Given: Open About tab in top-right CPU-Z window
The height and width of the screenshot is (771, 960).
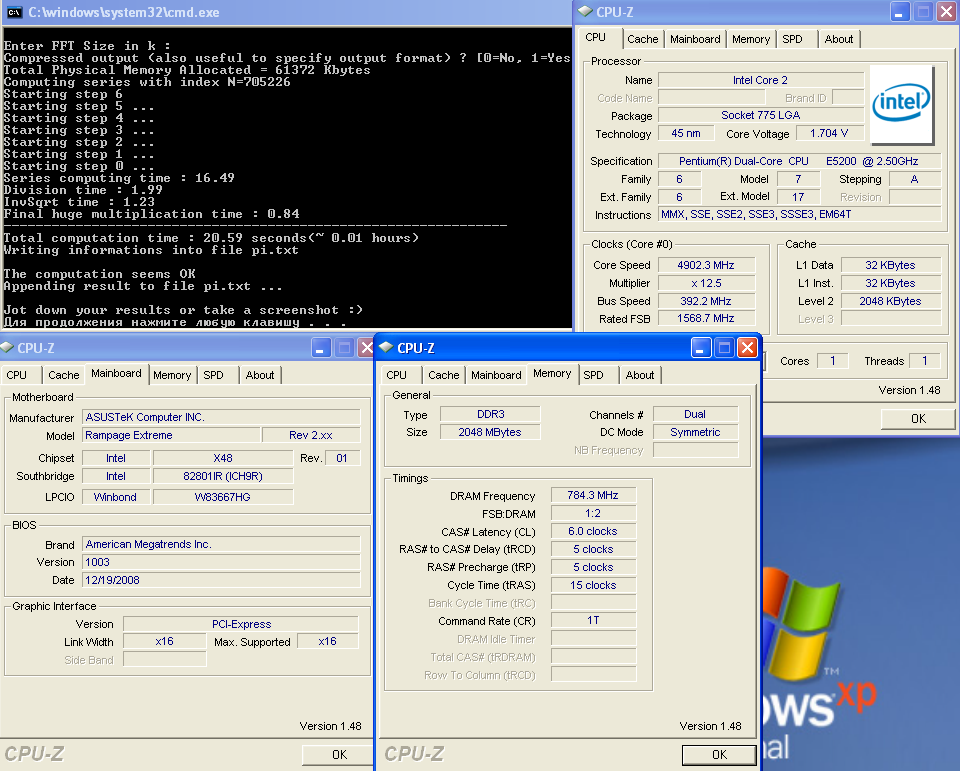Looking at the screenshot, I should click(x=839, y=39).
